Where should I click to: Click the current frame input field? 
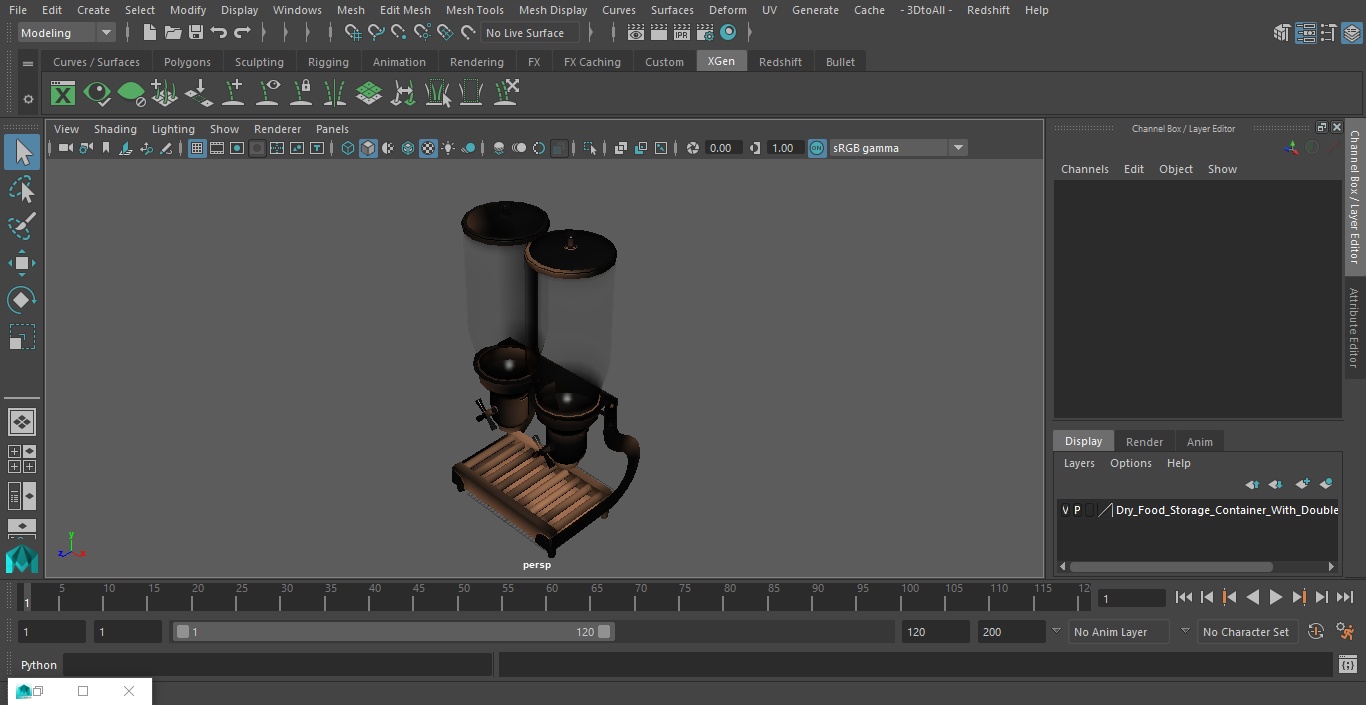(1131, 598)
